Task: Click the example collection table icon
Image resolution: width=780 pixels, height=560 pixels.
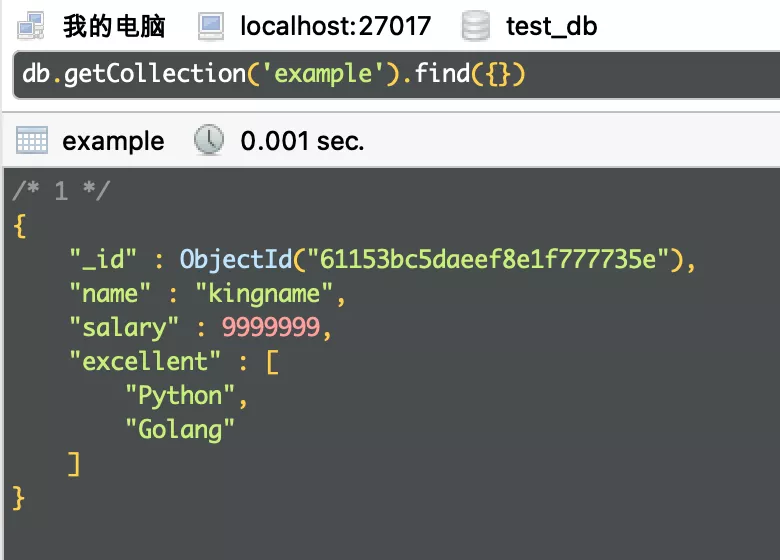Action: coord(32,141)
